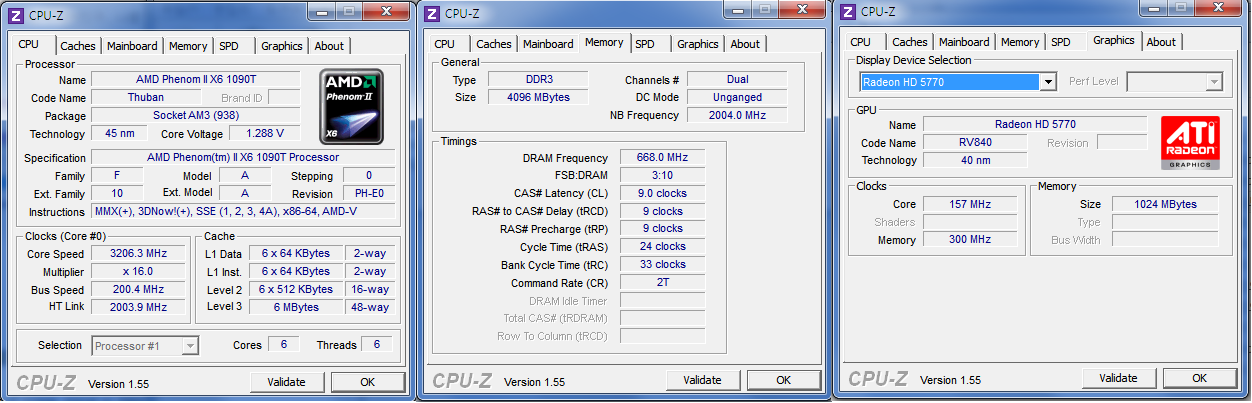Open Caches tab in the Graphics window
1252x403 pixels.
(910, 42)
